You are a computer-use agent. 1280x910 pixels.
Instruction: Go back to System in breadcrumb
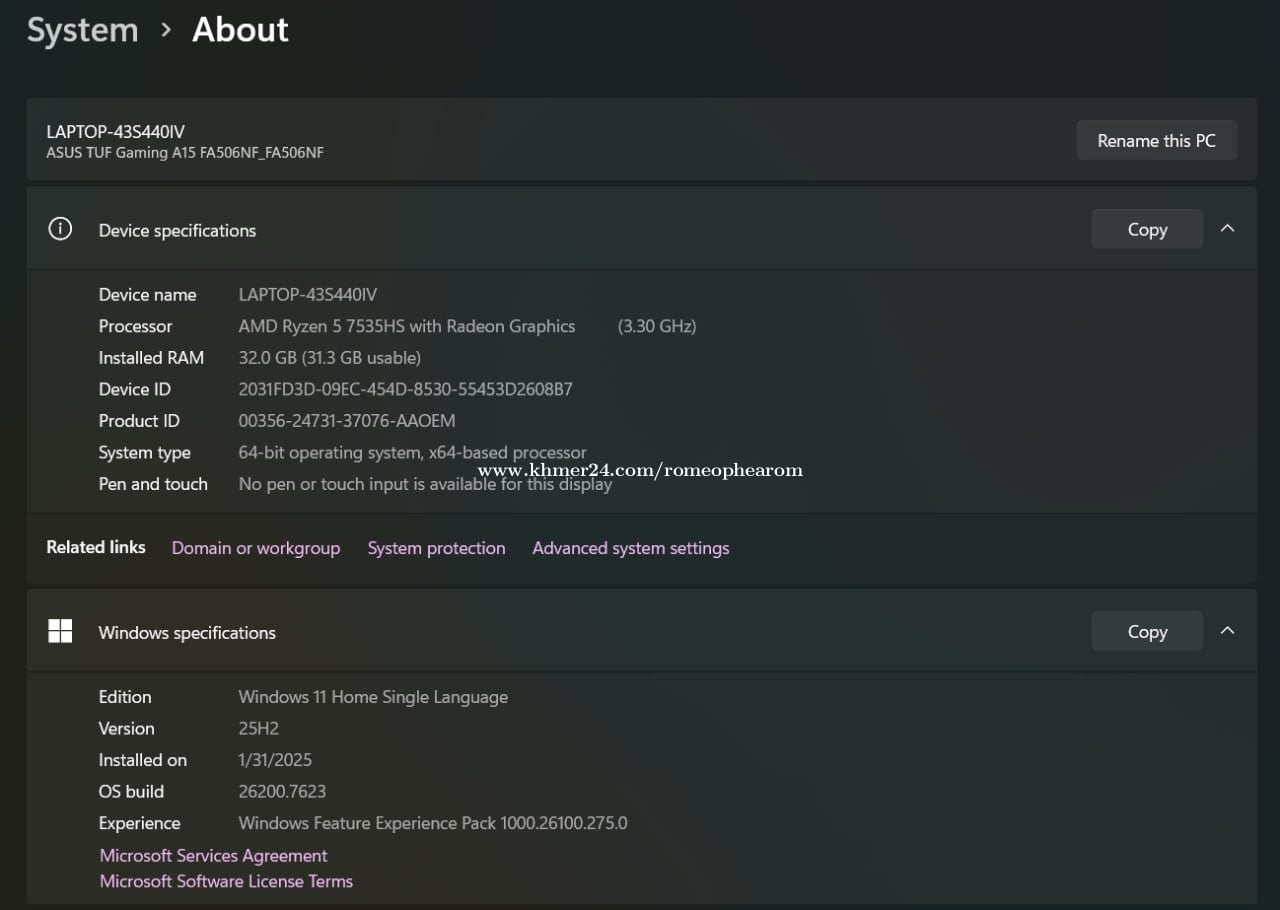(x=82, y=30)
